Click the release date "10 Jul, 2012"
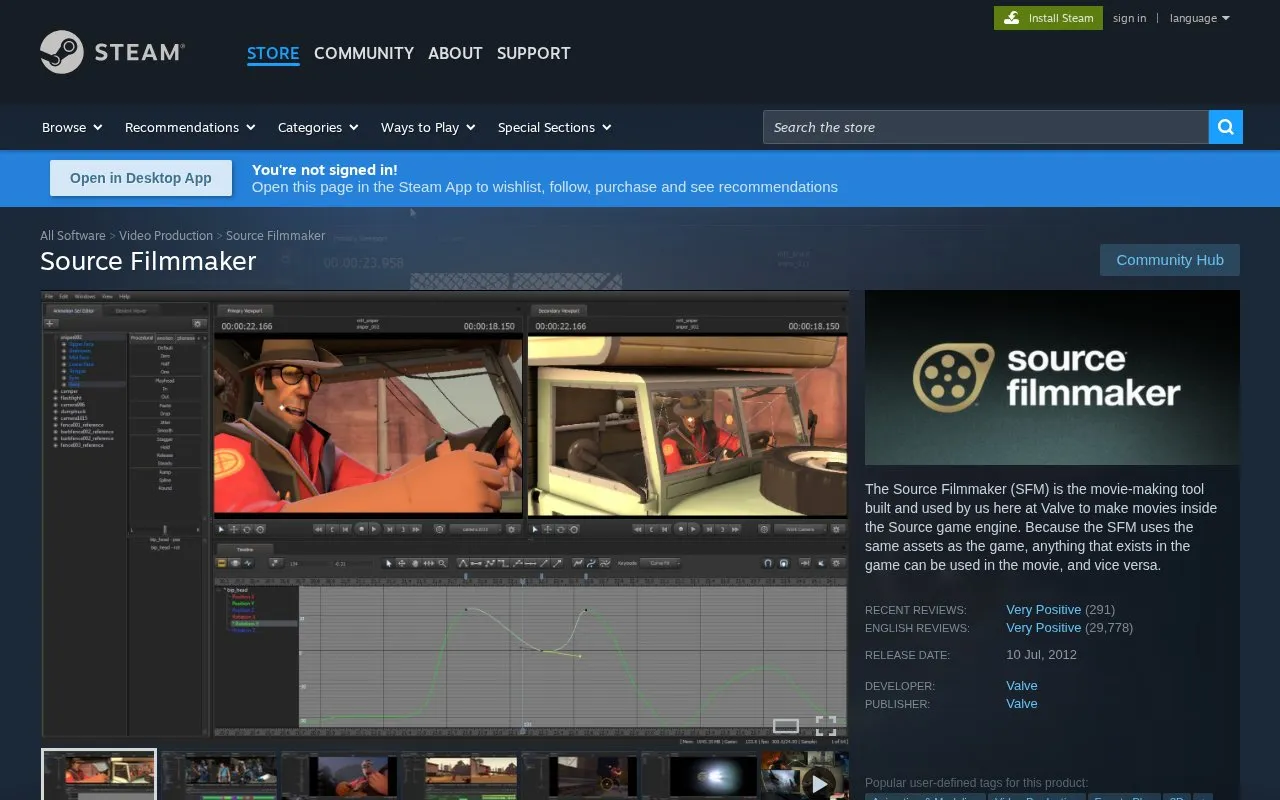The width and height of the screenshot is (1280, 800). click(x=1041, y=655)
